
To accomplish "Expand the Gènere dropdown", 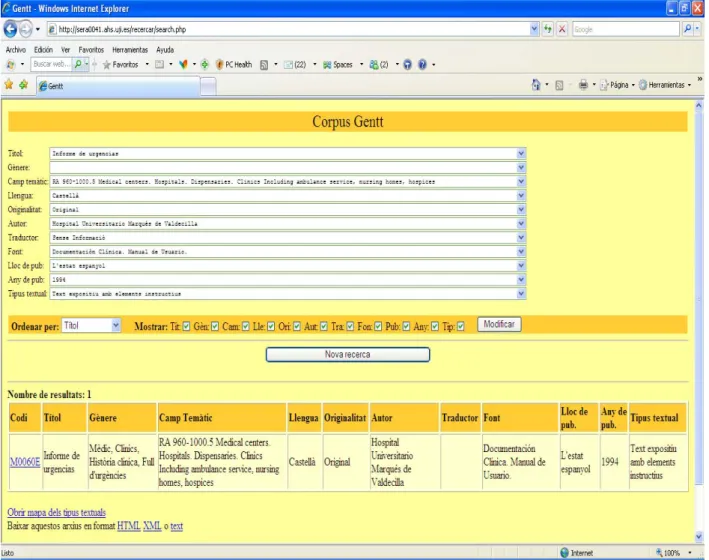I will coord(521,167).
